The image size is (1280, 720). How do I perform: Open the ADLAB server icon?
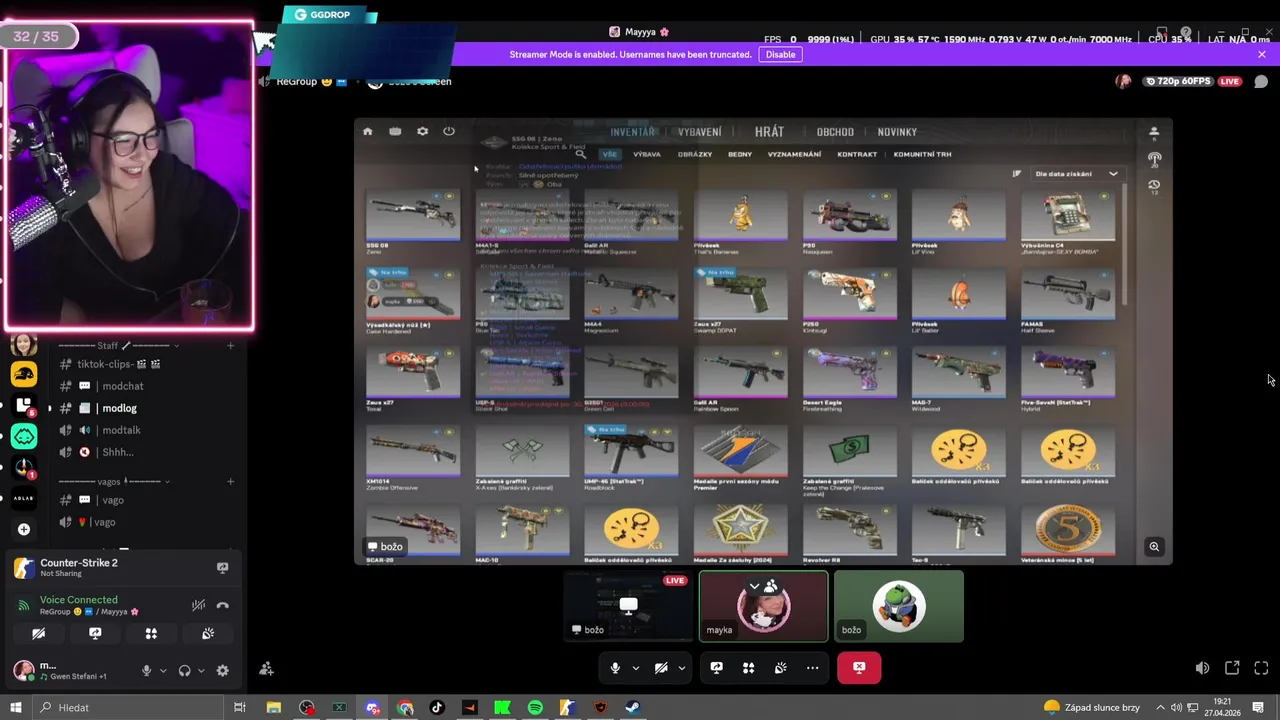(24, 498)
